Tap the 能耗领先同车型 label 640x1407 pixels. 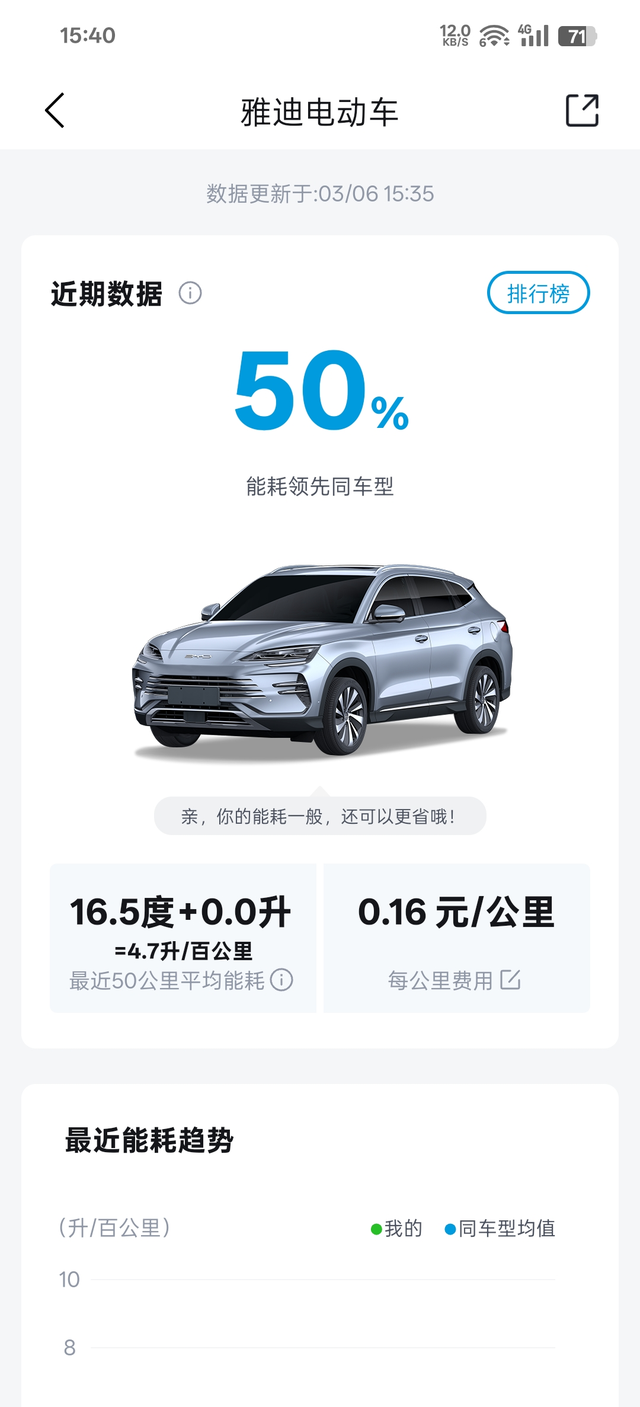pyautogui.click(x=320, y=486)
